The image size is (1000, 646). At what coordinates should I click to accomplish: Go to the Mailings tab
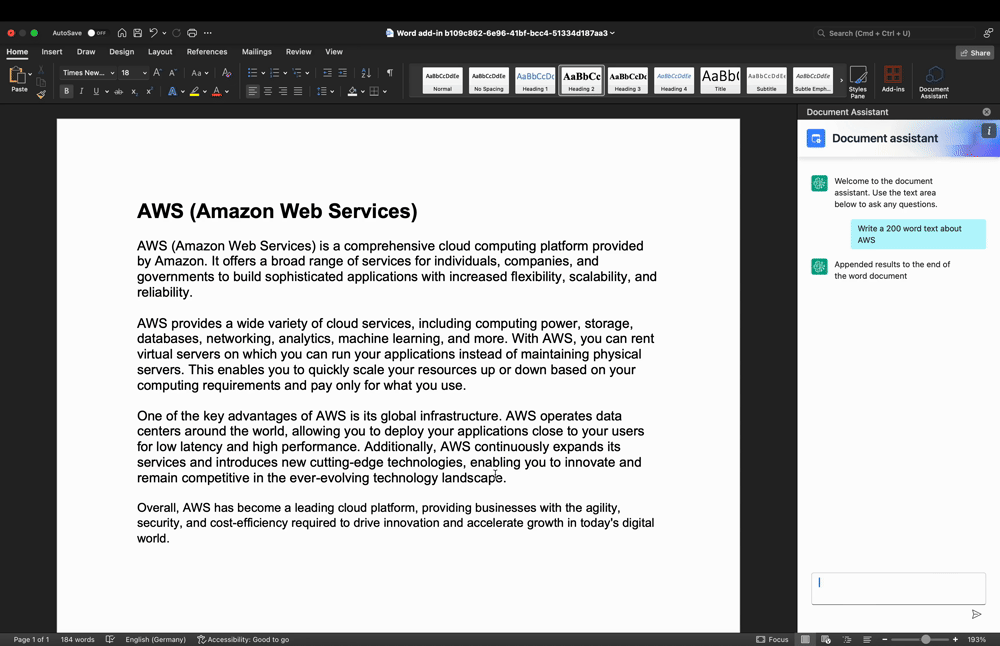click(256, 52)
